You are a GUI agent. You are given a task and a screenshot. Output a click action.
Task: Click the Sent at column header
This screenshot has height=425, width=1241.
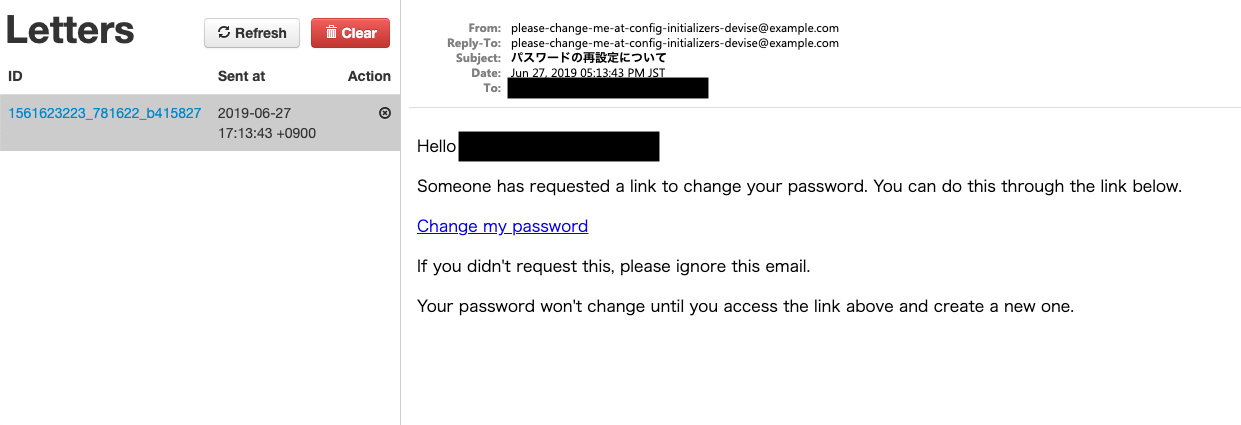pos(241,76)
